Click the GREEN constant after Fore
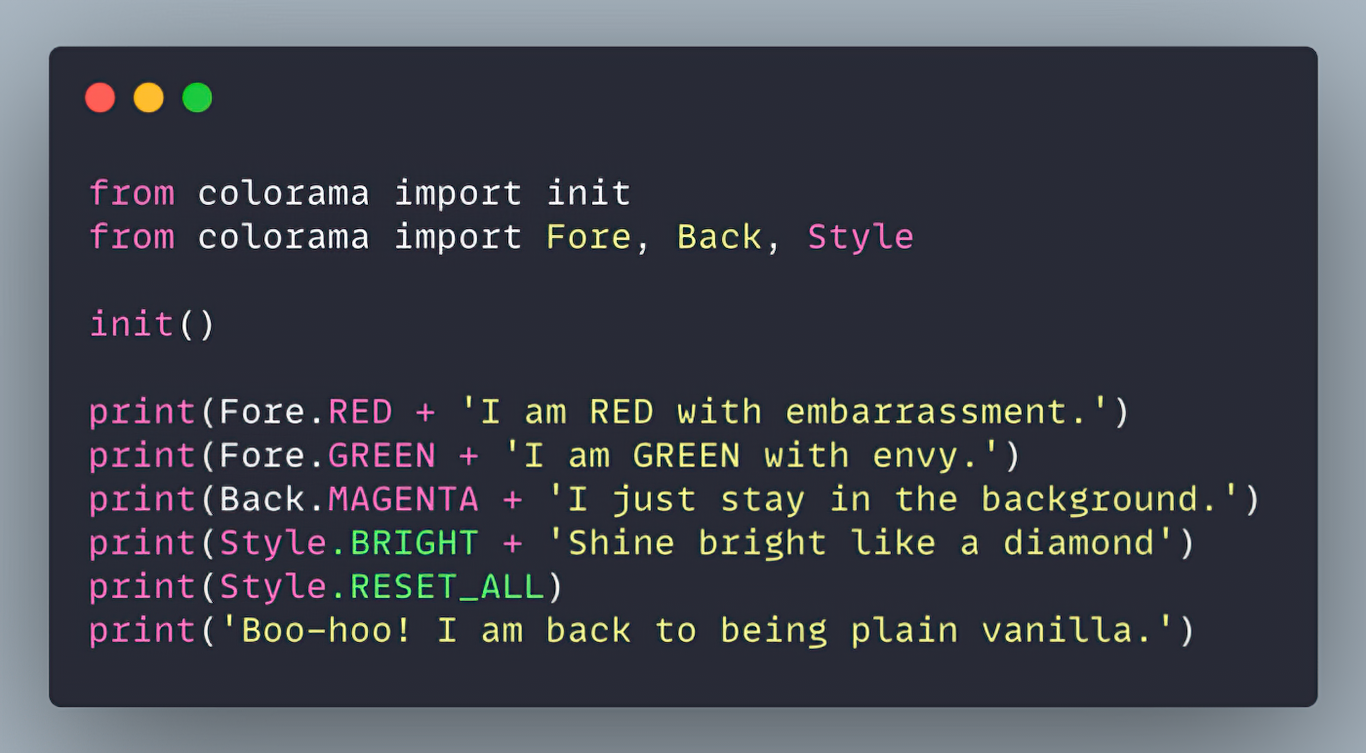The image size is (1366, 753). [382, 456]
